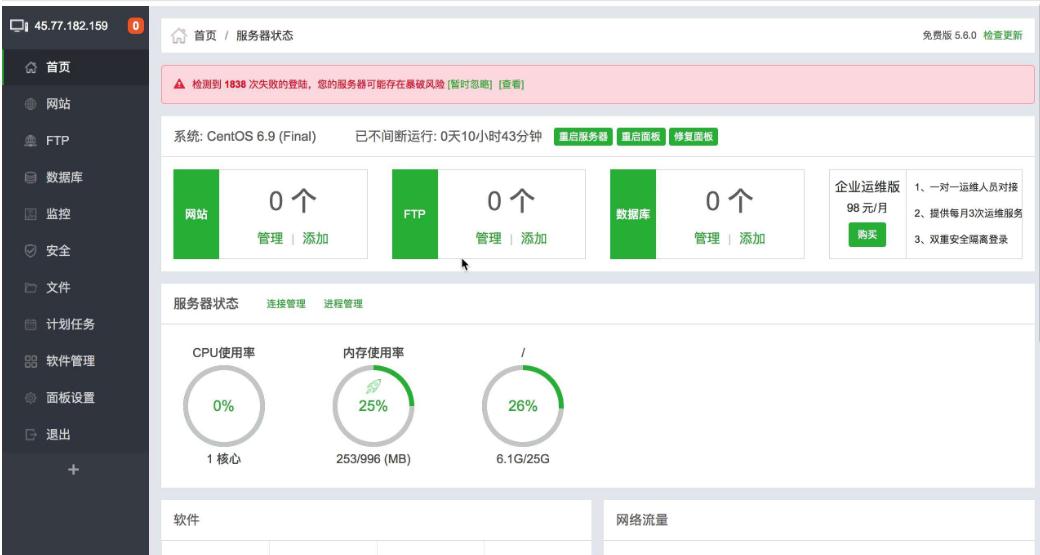Click the 253/996 (MB) memory value
The width and height of the screenshot is (1040, 555).
(x=373, y=459)
